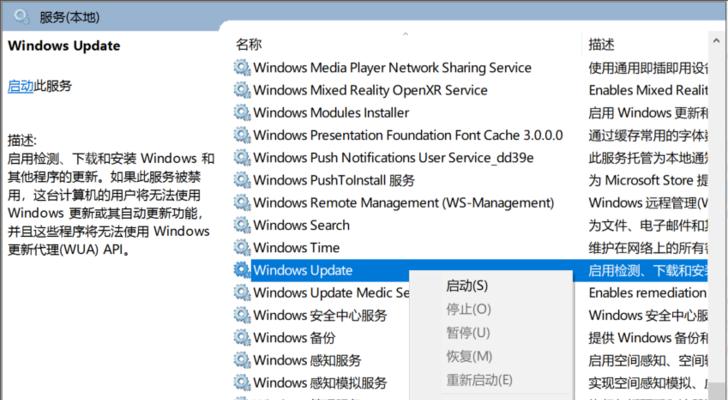Screen dimensions: 728x400
Task: Click description cell '维护在网络上的所有'
Action: 648,248
